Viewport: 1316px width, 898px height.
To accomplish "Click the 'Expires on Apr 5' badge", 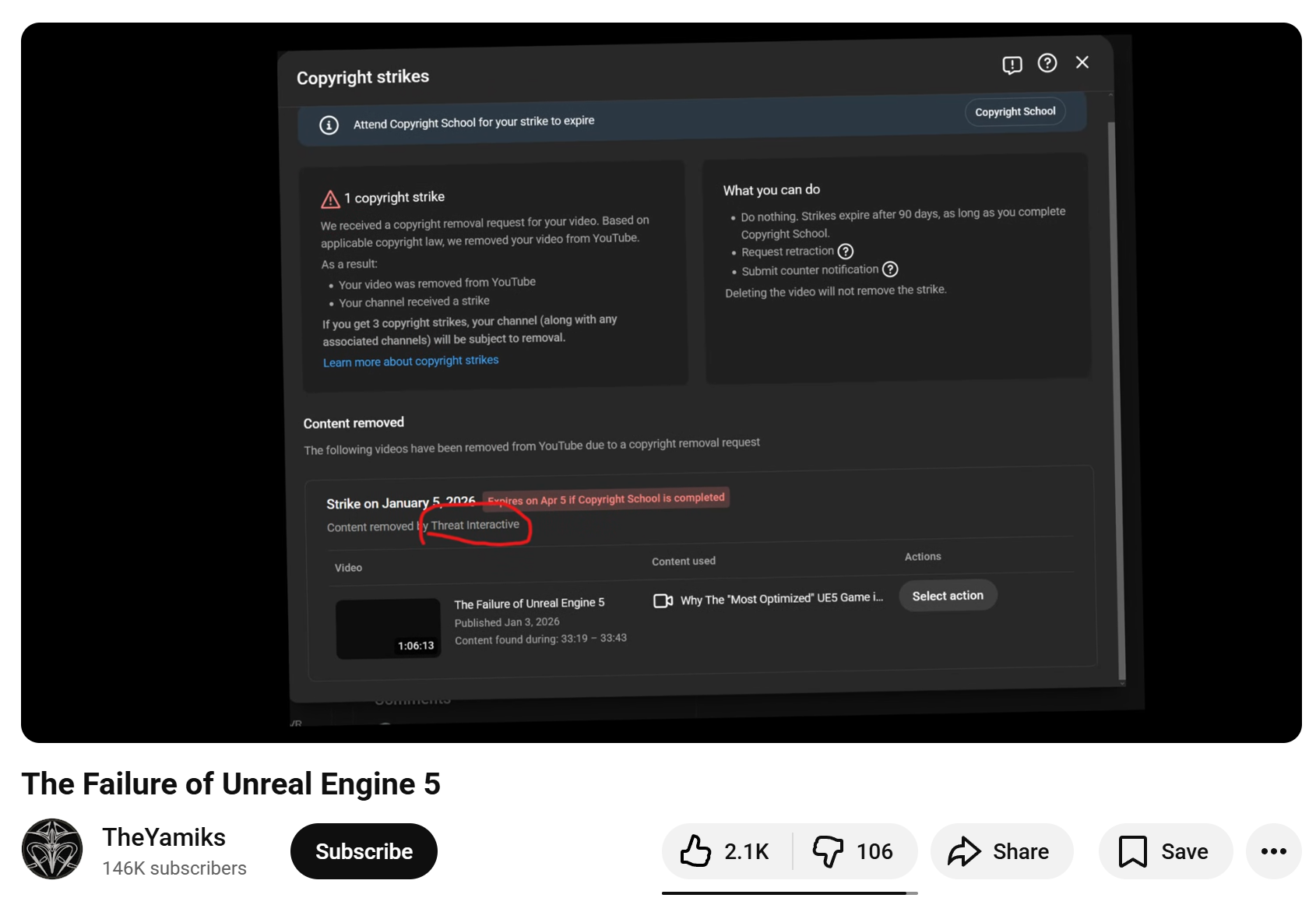I will [x=606, y=498].
